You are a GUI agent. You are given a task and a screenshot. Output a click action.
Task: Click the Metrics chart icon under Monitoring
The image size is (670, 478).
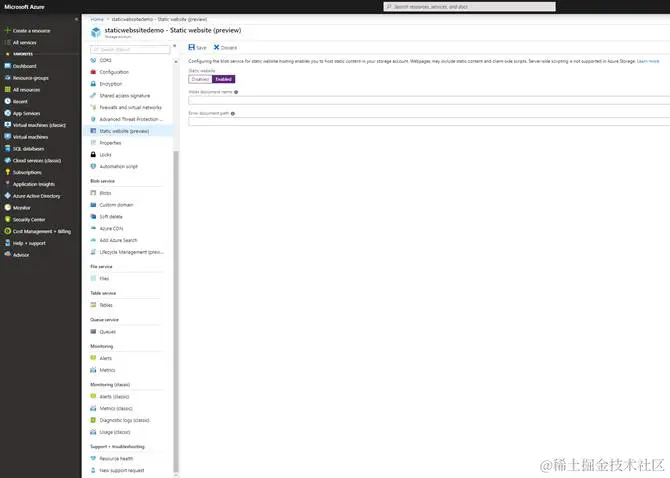pos(93,370)
